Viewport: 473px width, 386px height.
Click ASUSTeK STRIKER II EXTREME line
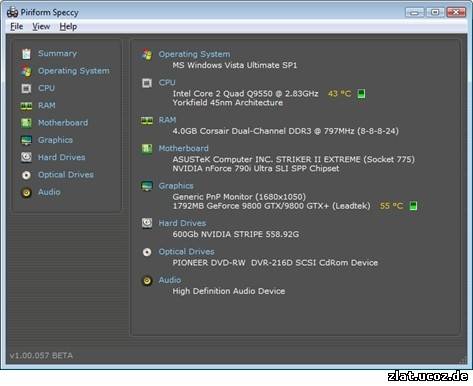[x=294, y=159]
